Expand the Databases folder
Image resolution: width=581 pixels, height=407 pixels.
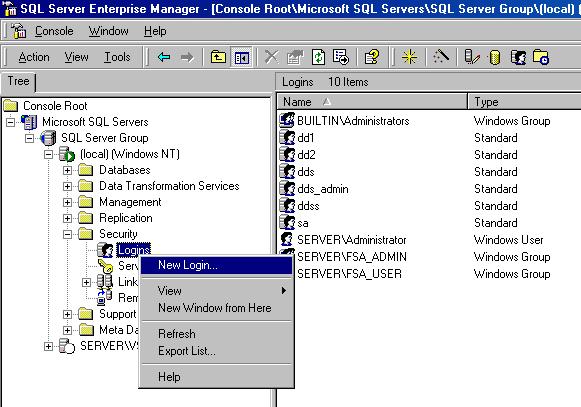[67, 170]
